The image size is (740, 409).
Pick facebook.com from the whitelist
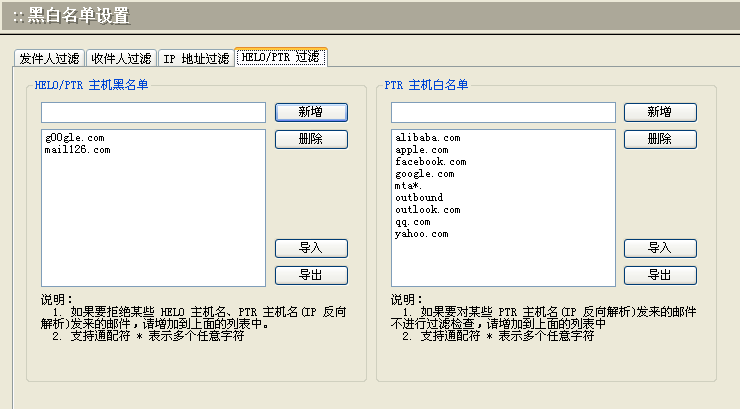coord(430,162)
